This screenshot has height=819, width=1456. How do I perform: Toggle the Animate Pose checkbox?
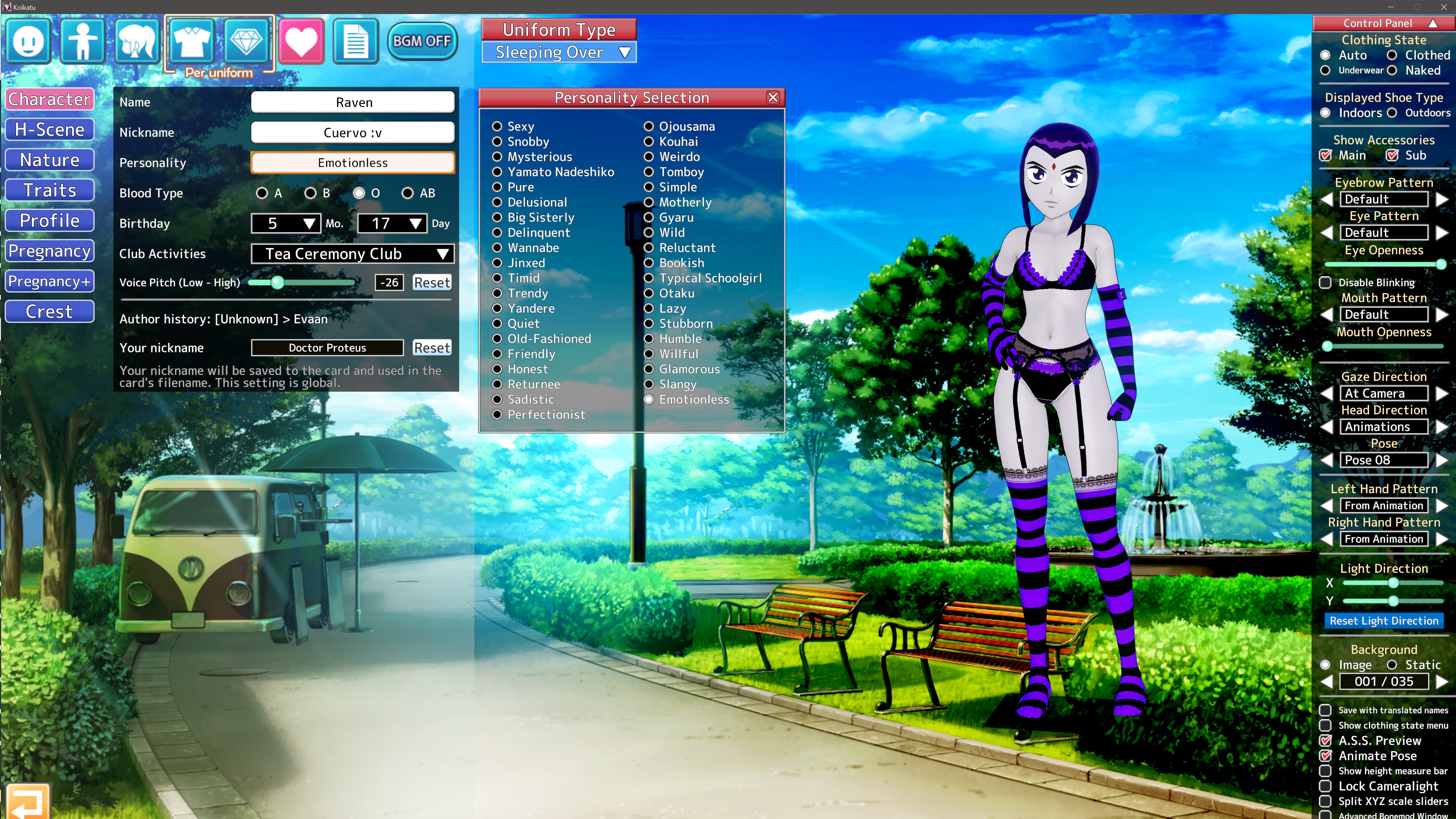[x=1326, y=756]
